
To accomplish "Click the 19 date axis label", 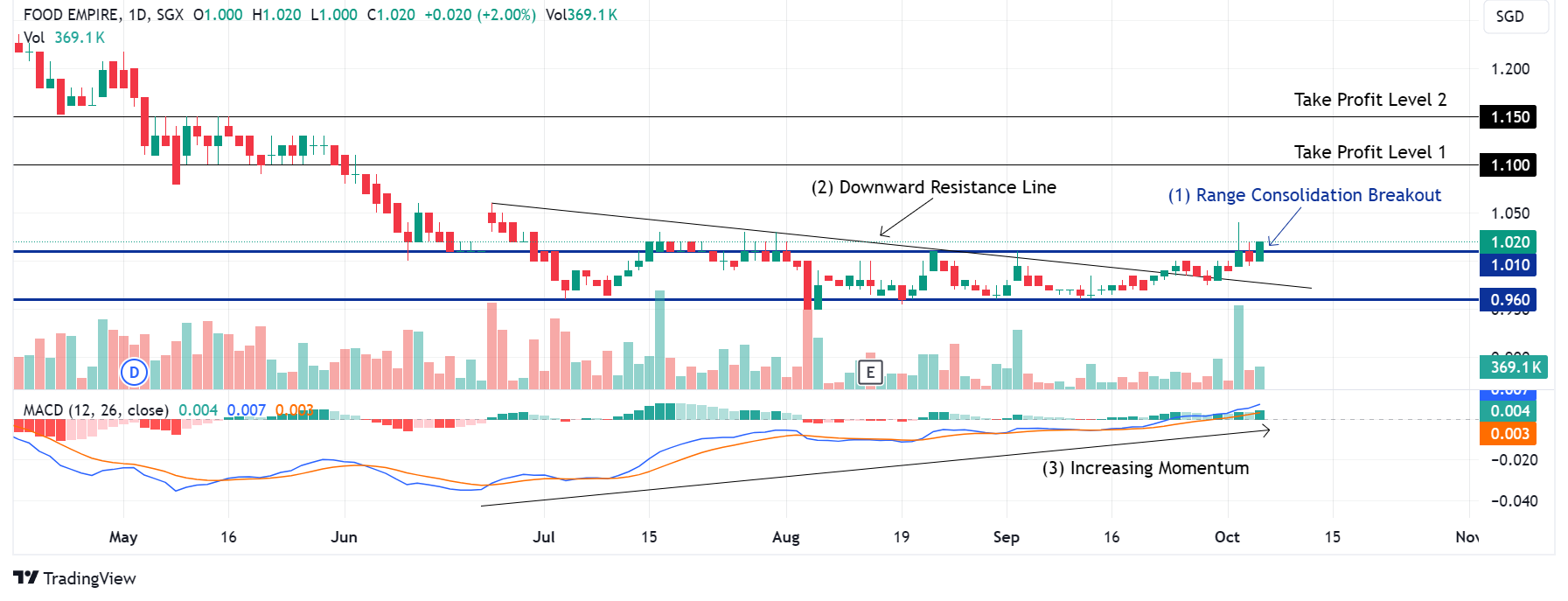I will pos(902,537).
